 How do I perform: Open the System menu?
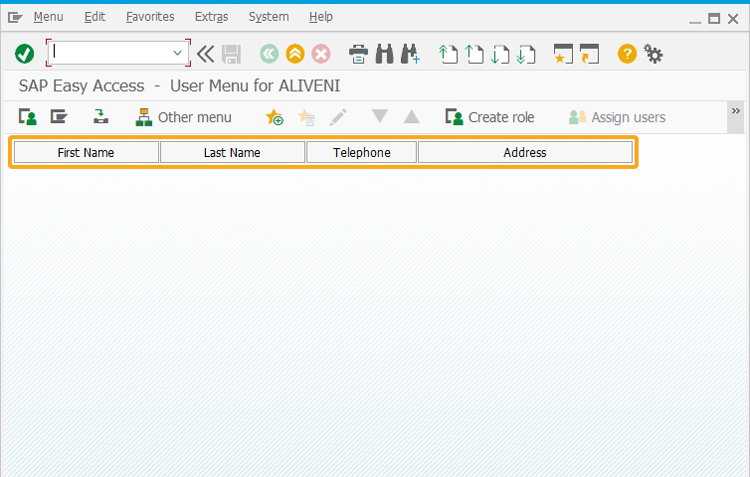click(x=269, y=17)
